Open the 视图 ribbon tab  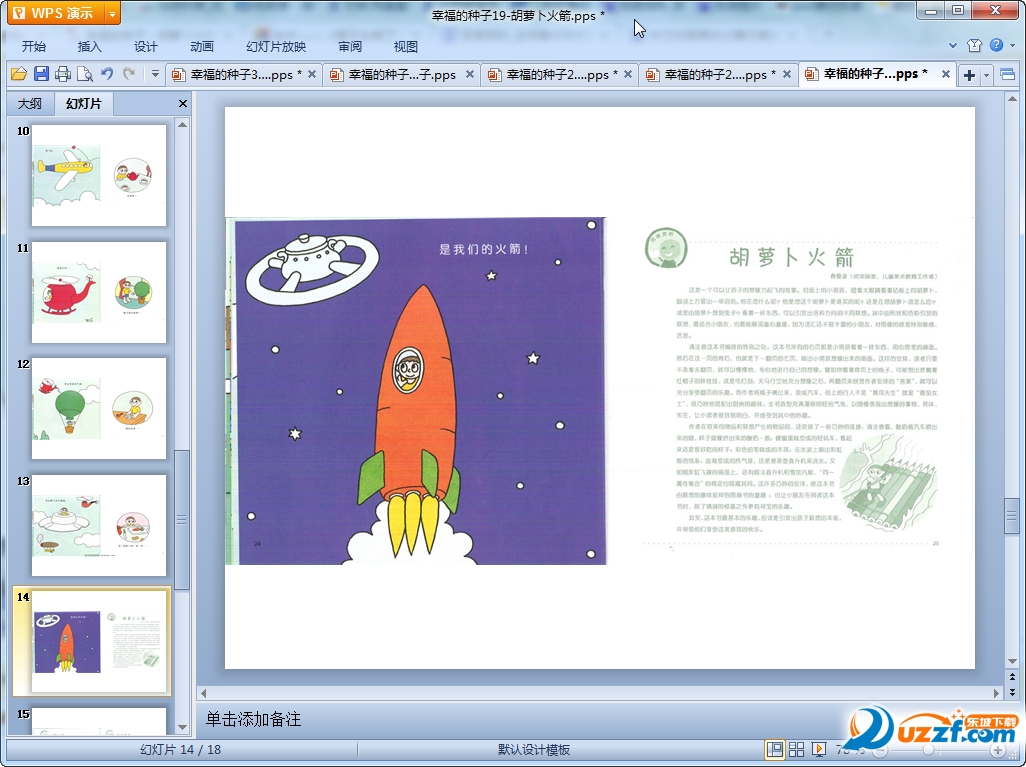[x=406, y=46]
